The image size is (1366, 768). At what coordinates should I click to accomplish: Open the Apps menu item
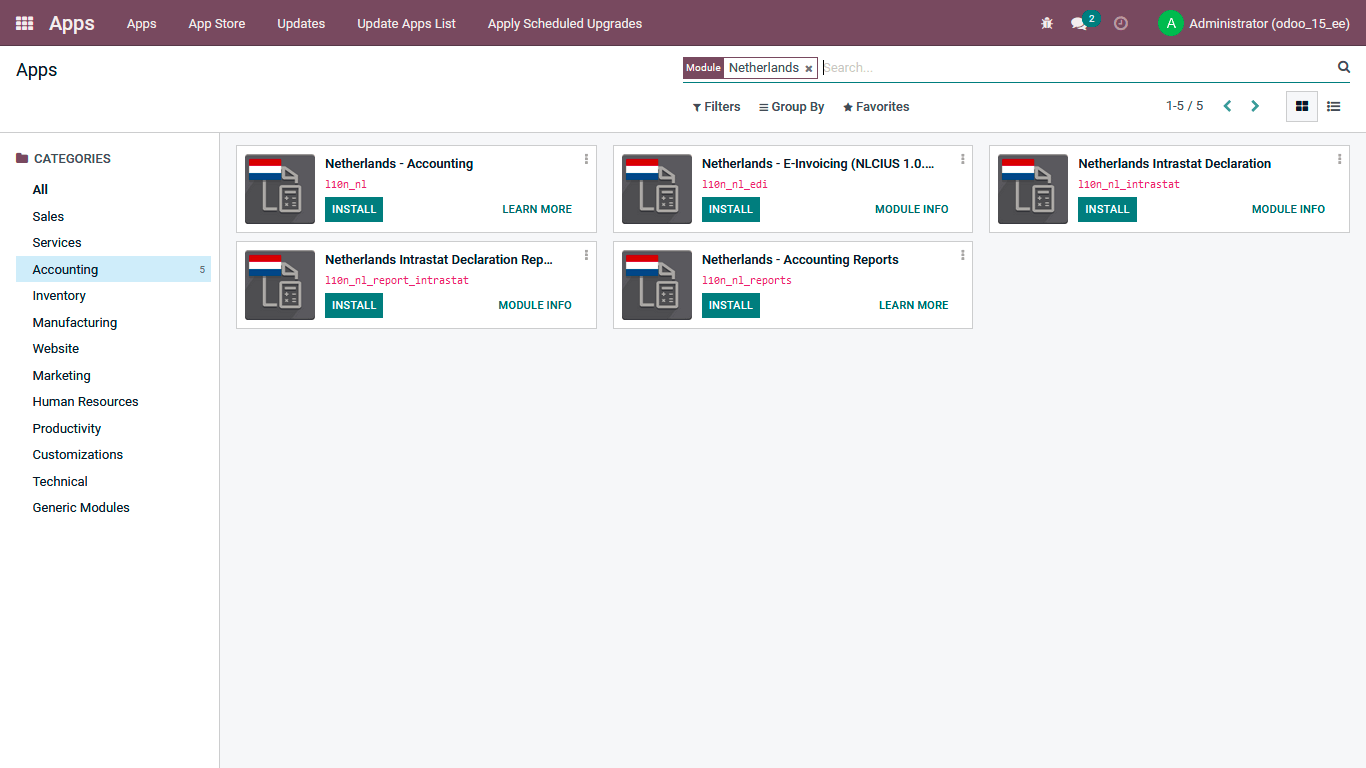click(142, 23)
